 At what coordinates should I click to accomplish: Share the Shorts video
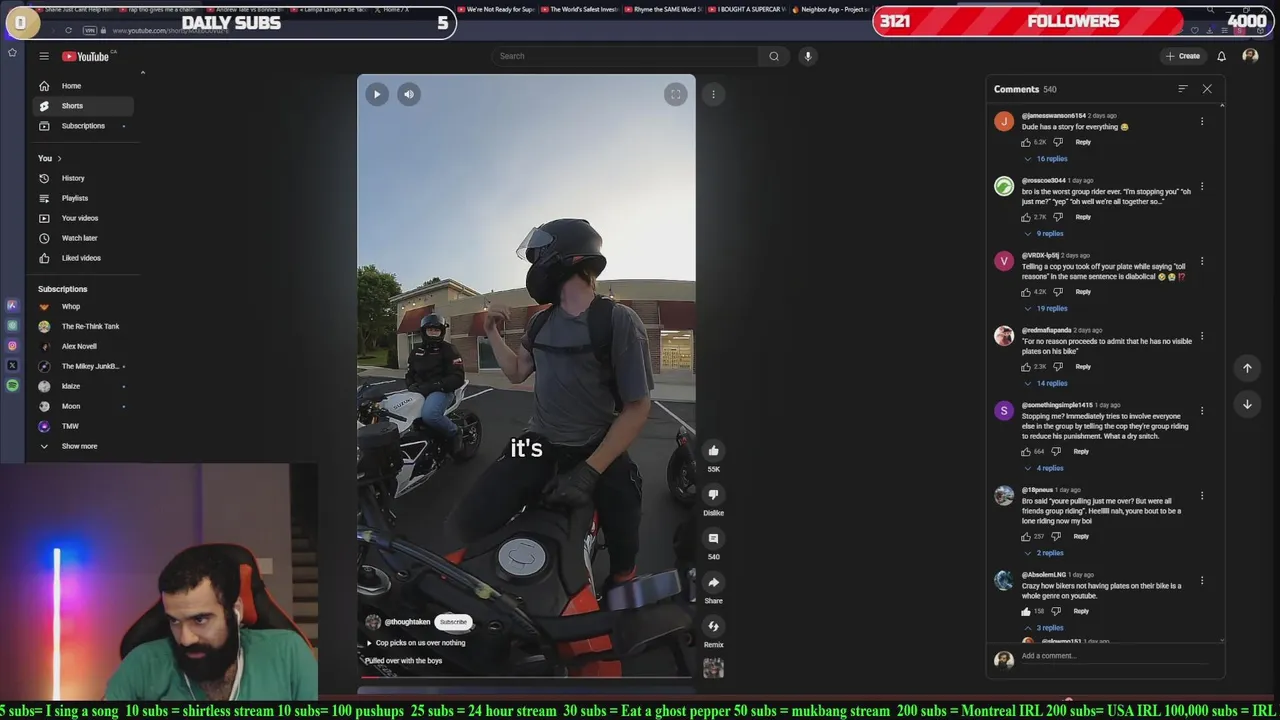pos(713,583)
